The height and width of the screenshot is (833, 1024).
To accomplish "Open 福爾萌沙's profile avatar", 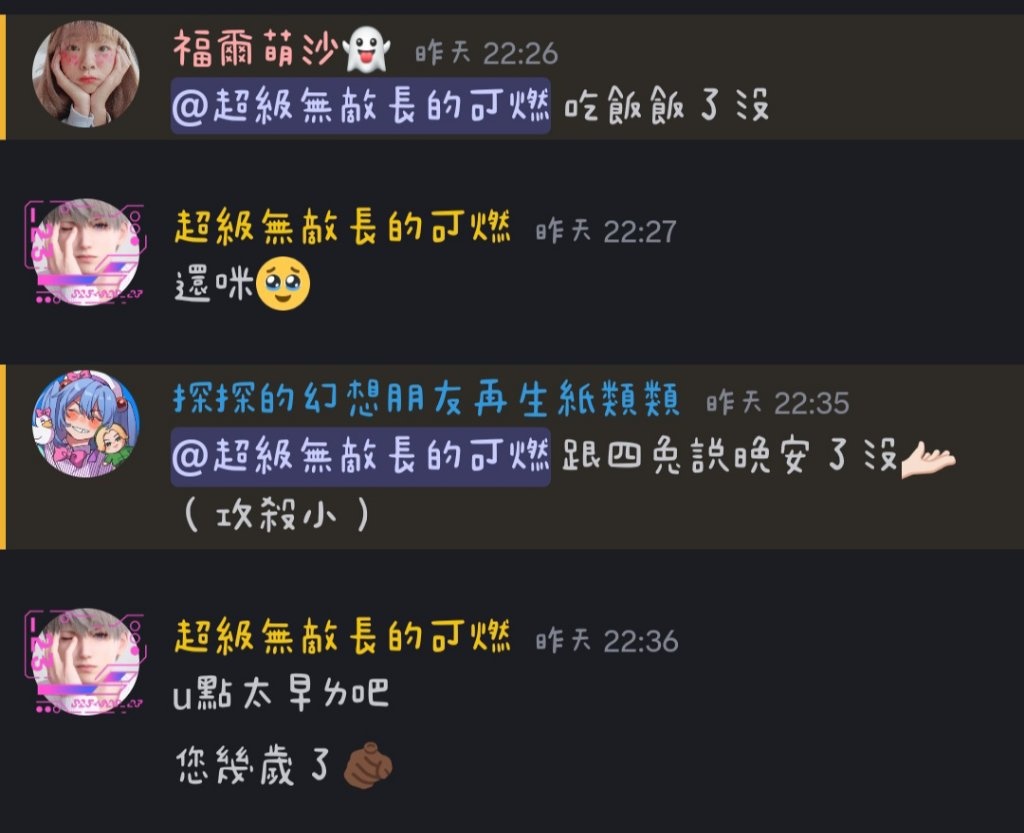I will click(x=86, y=73).
